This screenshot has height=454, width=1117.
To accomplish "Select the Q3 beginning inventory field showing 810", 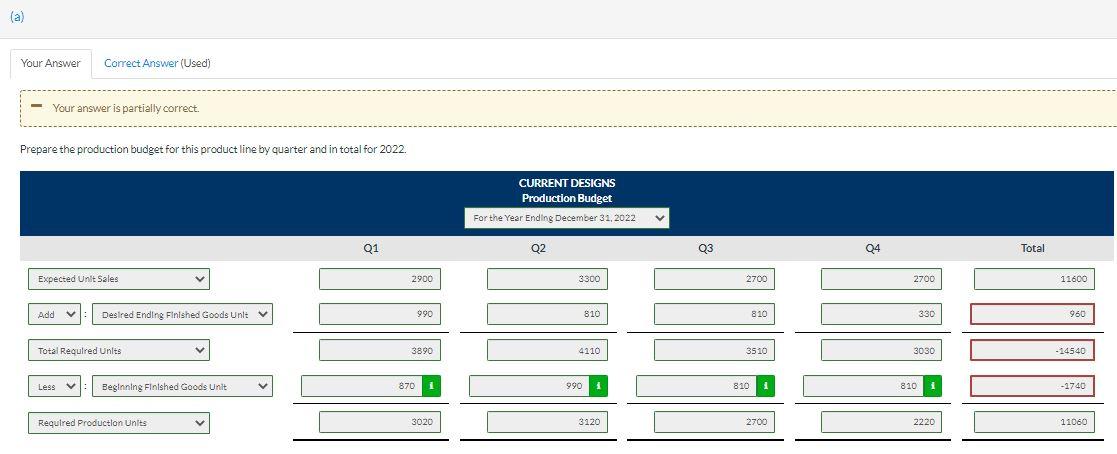I will (697, 386).
